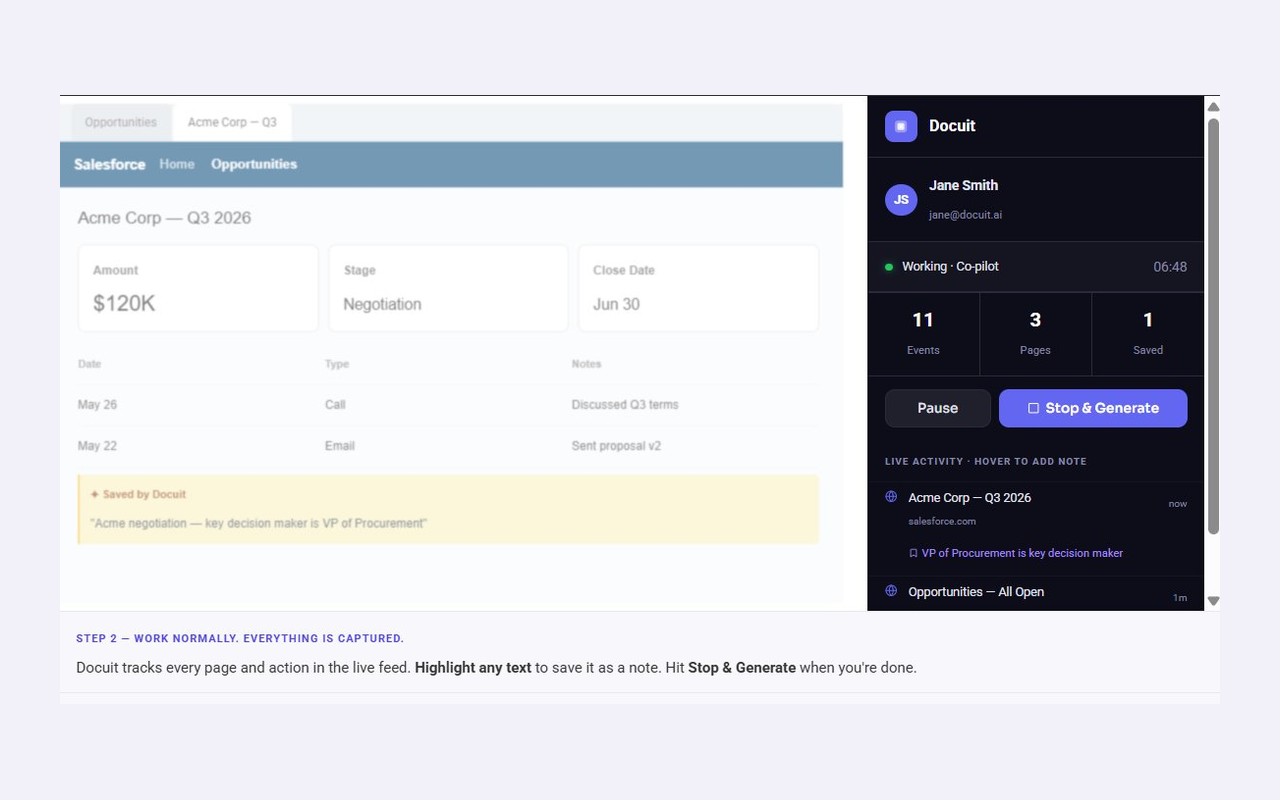Image resolution: width=1280 pixels, height=800 pixels.
Task: Open Acme Corp — Q3 2026 activity entry
Action: coord(1036,528)
